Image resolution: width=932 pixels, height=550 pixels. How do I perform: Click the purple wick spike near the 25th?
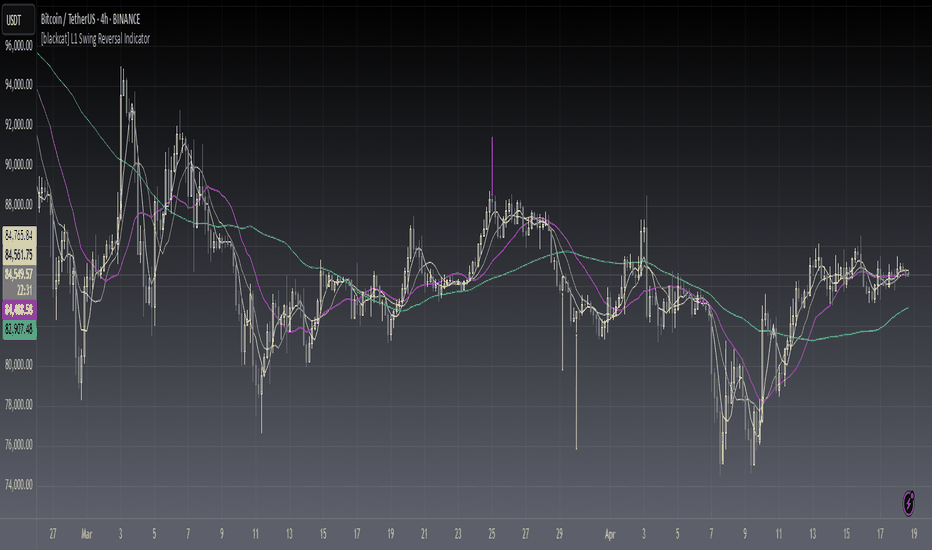(492, 164)
